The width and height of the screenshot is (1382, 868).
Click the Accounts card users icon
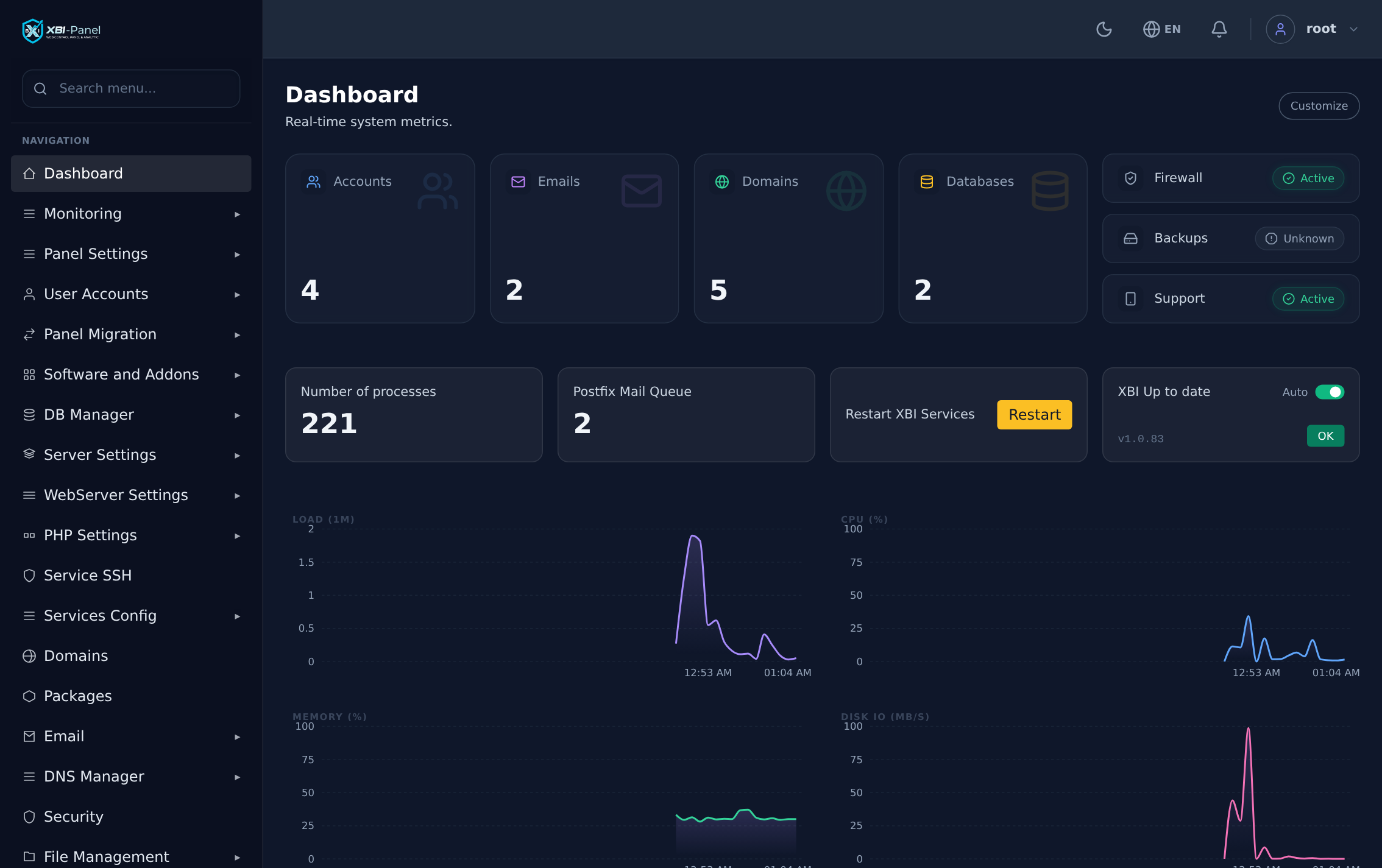point(313,182)
